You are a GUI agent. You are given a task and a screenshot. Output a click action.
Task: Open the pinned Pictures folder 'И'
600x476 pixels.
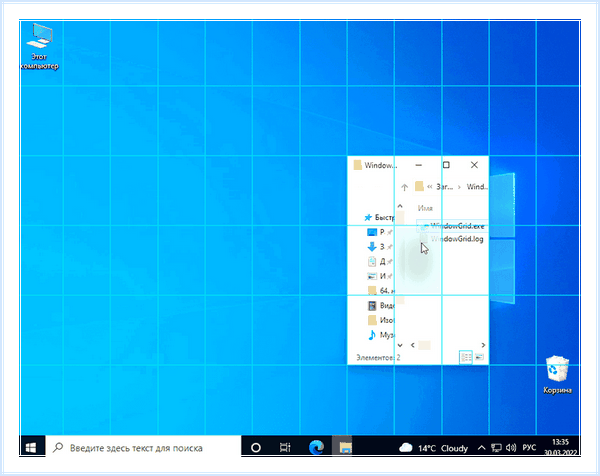[x=379, y=276]
